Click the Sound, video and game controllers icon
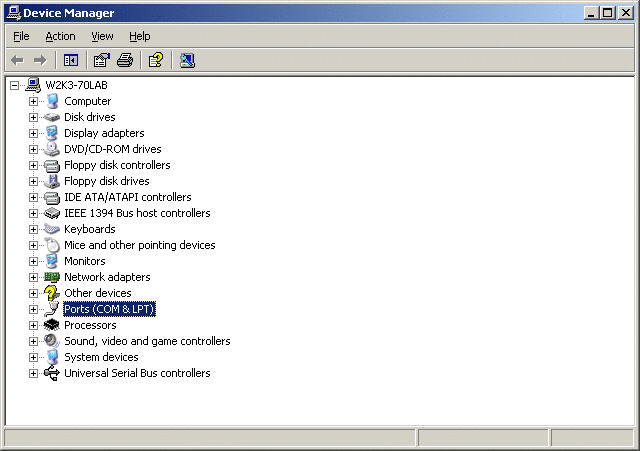The image size is (640, 451). point(52,341)
